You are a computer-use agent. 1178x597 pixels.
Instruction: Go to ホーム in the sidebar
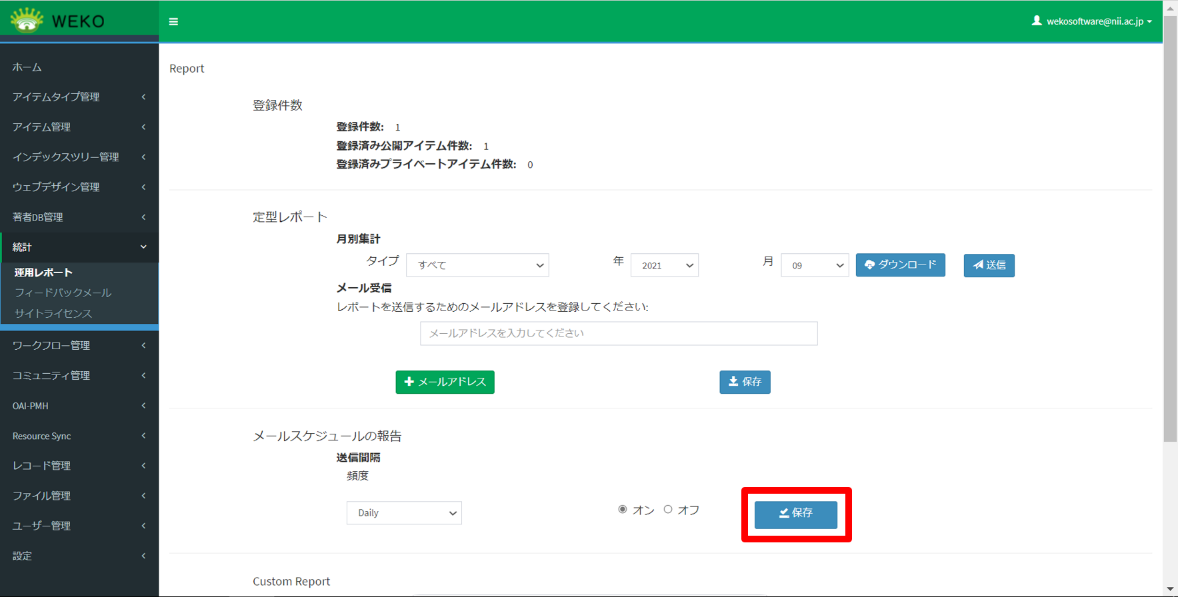pos(27,67)
